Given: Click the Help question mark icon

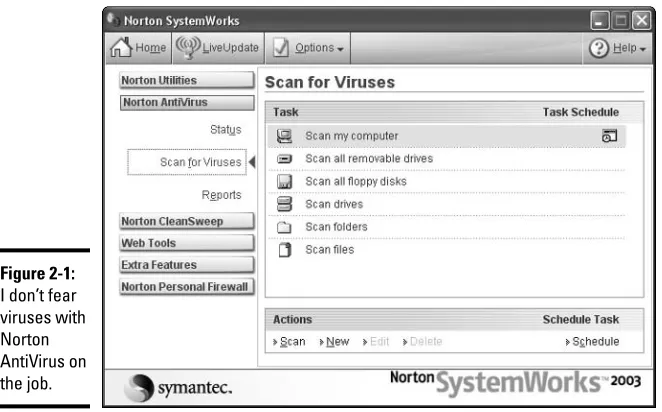Looking at the screenshot, I should point(599,48).
